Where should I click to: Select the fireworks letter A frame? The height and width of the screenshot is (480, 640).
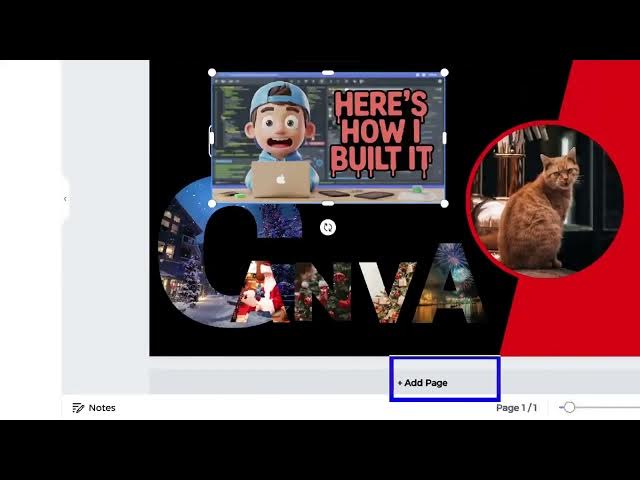[x=449, y=284]
